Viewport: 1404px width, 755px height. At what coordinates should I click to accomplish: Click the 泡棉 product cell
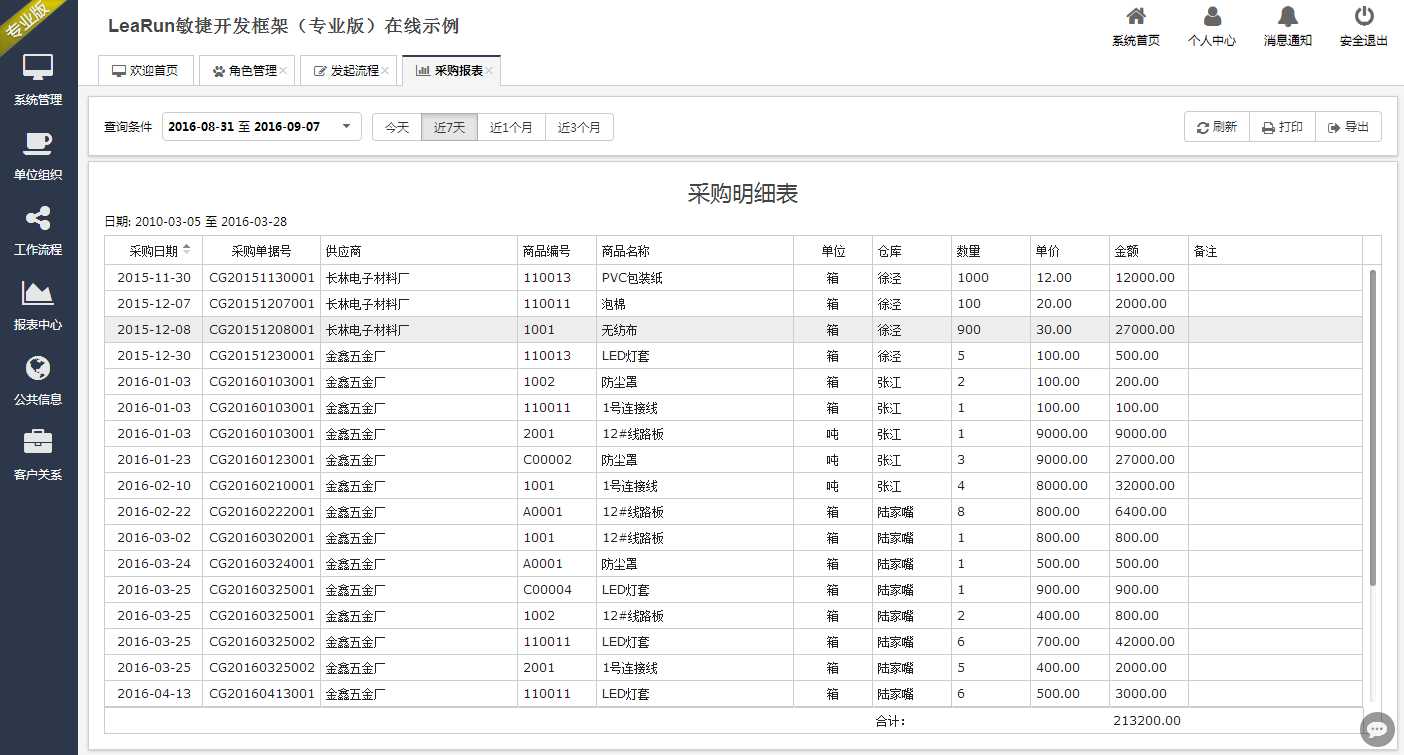pyautogui.click(x=695, y=304)
